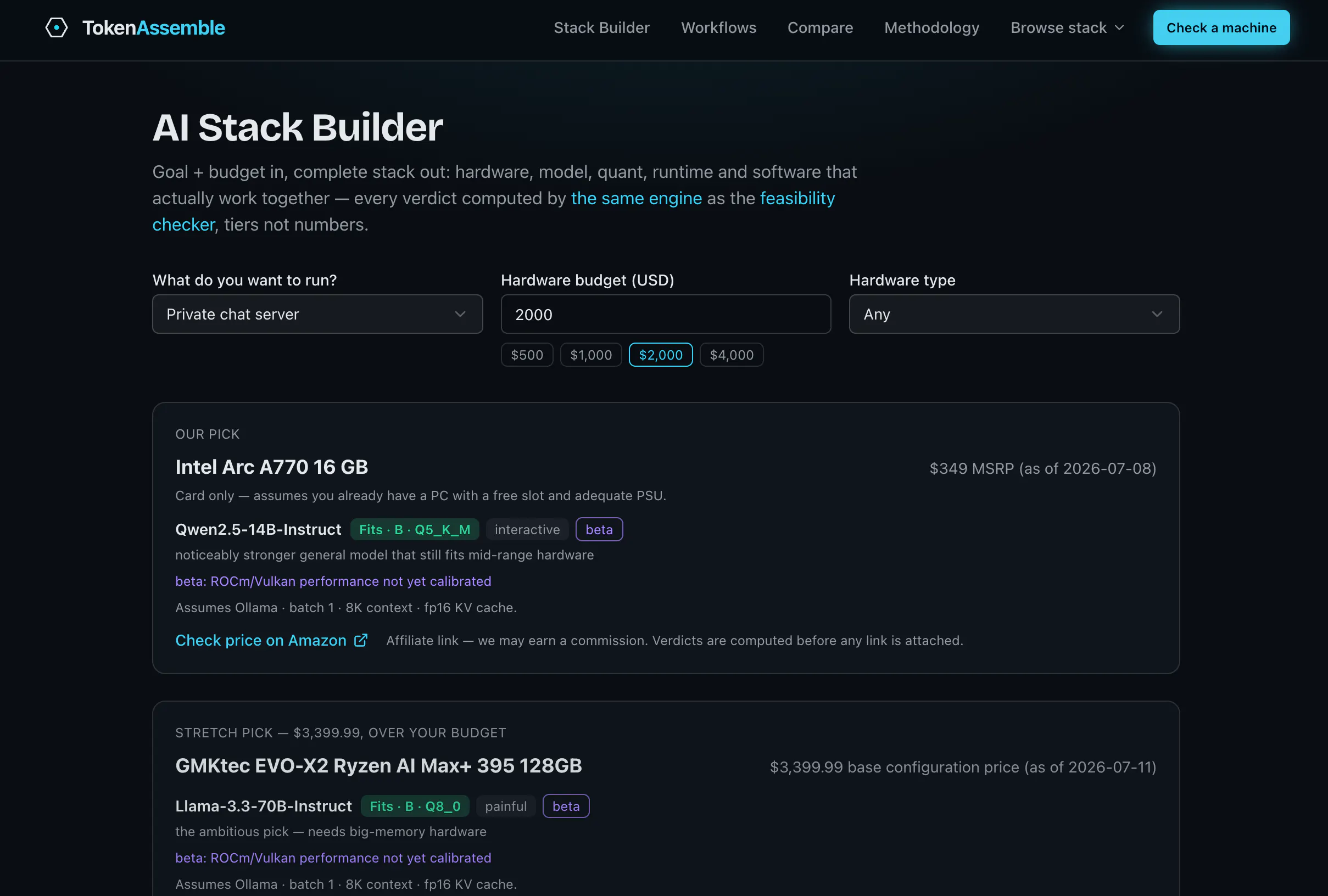Click the chevron in the Hardware type select

[x=1157, y=314]
